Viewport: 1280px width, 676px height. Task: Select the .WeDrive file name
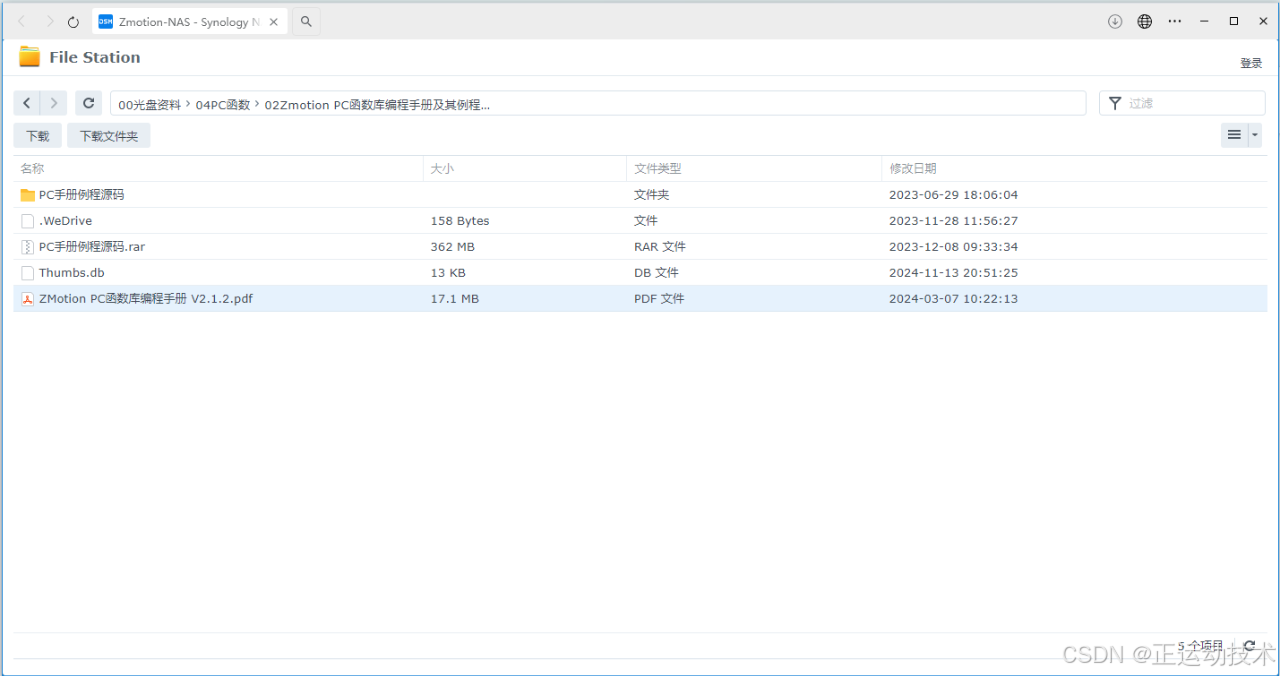tap(65, 221)
